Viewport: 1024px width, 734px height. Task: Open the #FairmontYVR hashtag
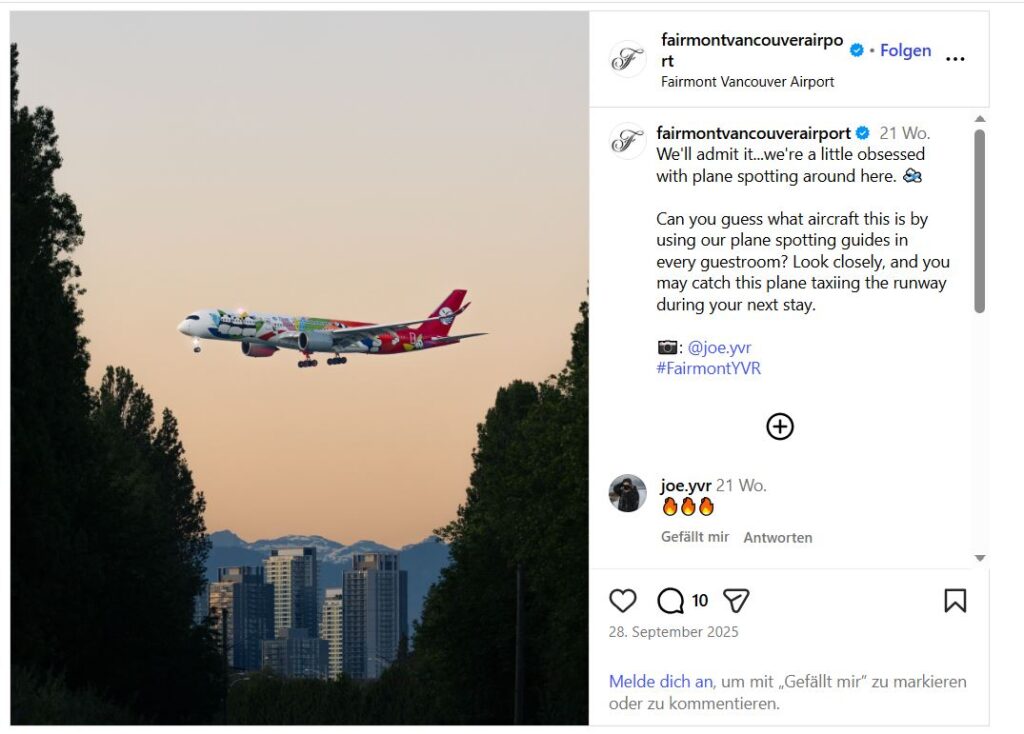coord(709,368)
